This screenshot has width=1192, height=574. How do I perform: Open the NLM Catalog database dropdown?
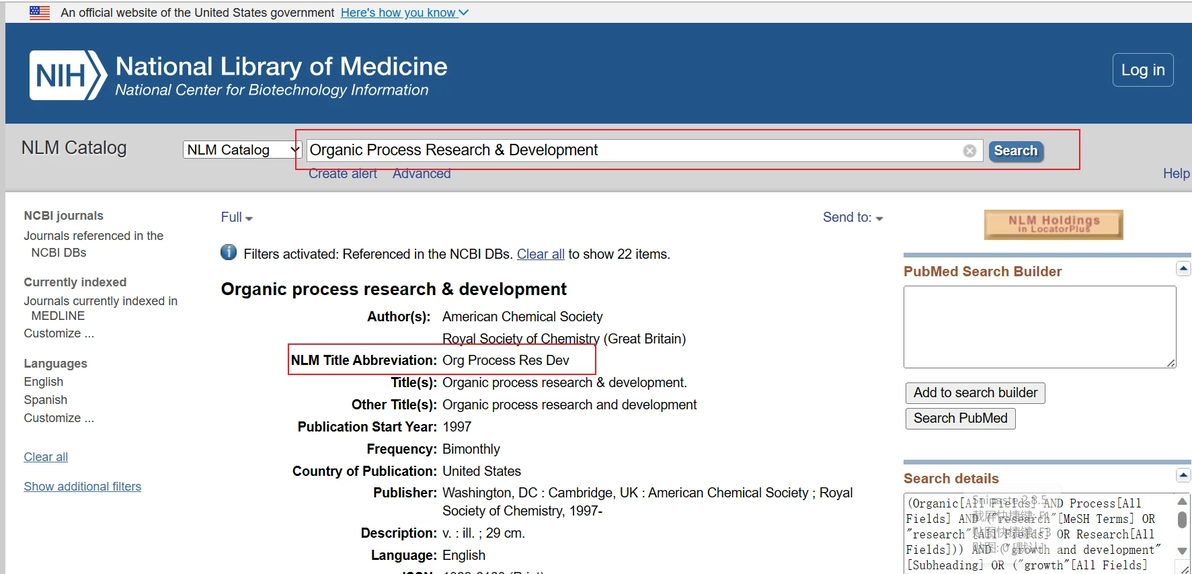tap(242, 150)
